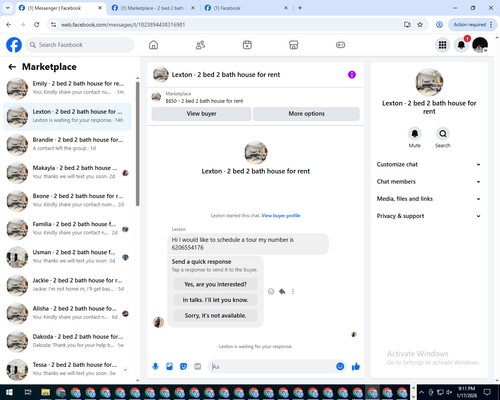The width and height of the screenshot is (500, 400).
Task: Open Usman conversation in list
Action: point(67,257)
